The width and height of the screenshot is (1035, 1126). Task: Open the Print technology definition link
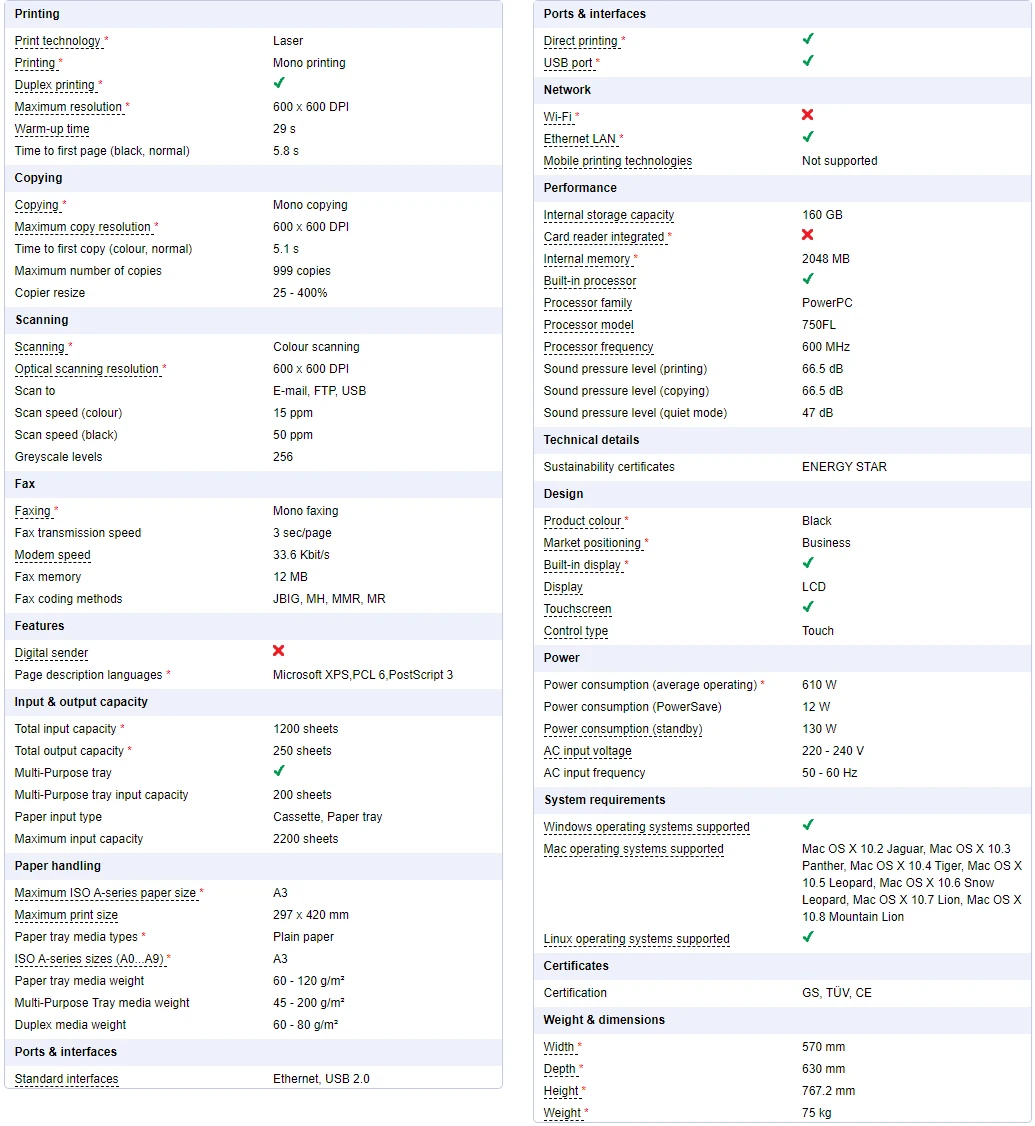point(57,41)
